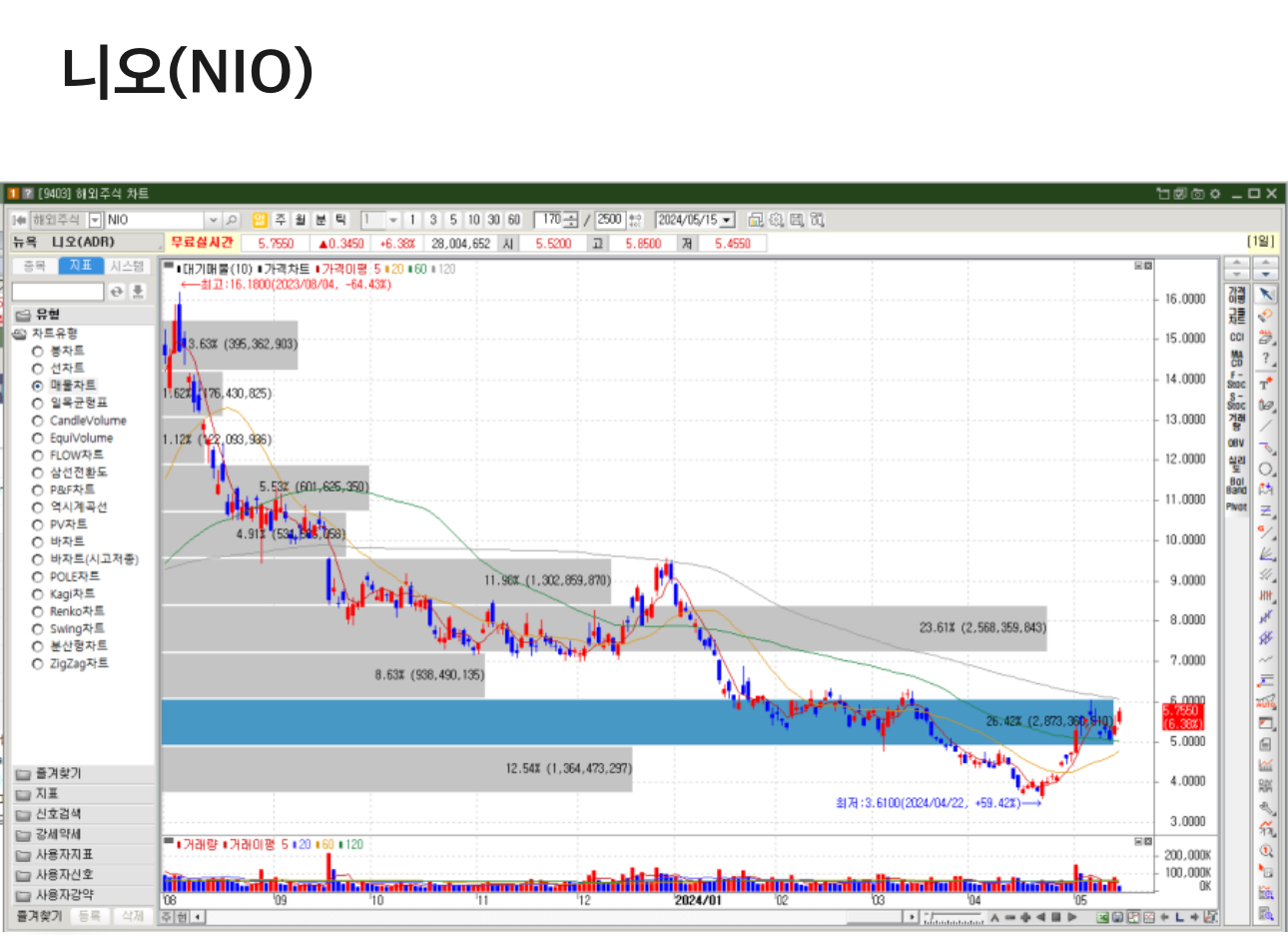The height and width of the screenshot is (935, 1288).
Task: Click the chart settings gear in top toolbar
Action: click(776, 220)
